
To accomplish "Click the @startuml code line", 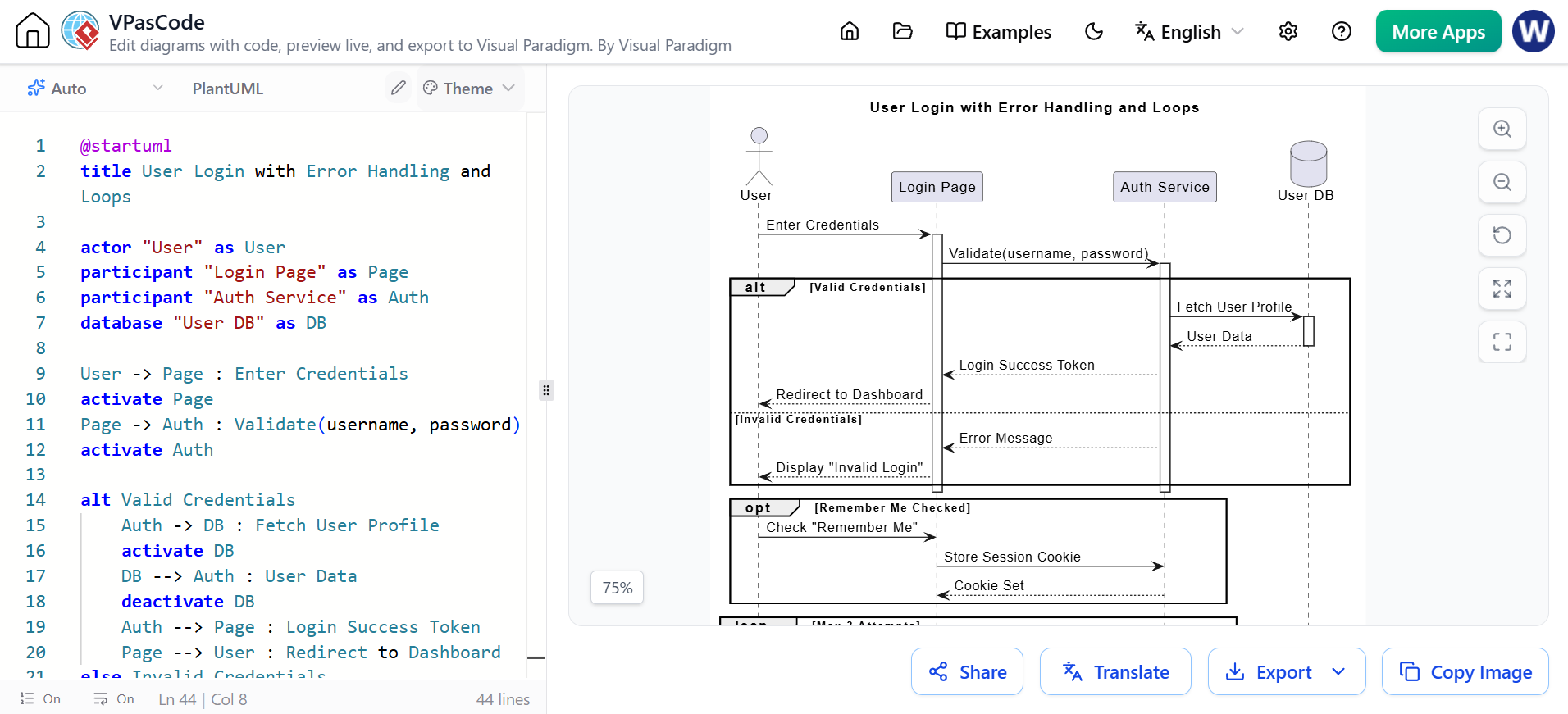I will click(x=126, y=146).
